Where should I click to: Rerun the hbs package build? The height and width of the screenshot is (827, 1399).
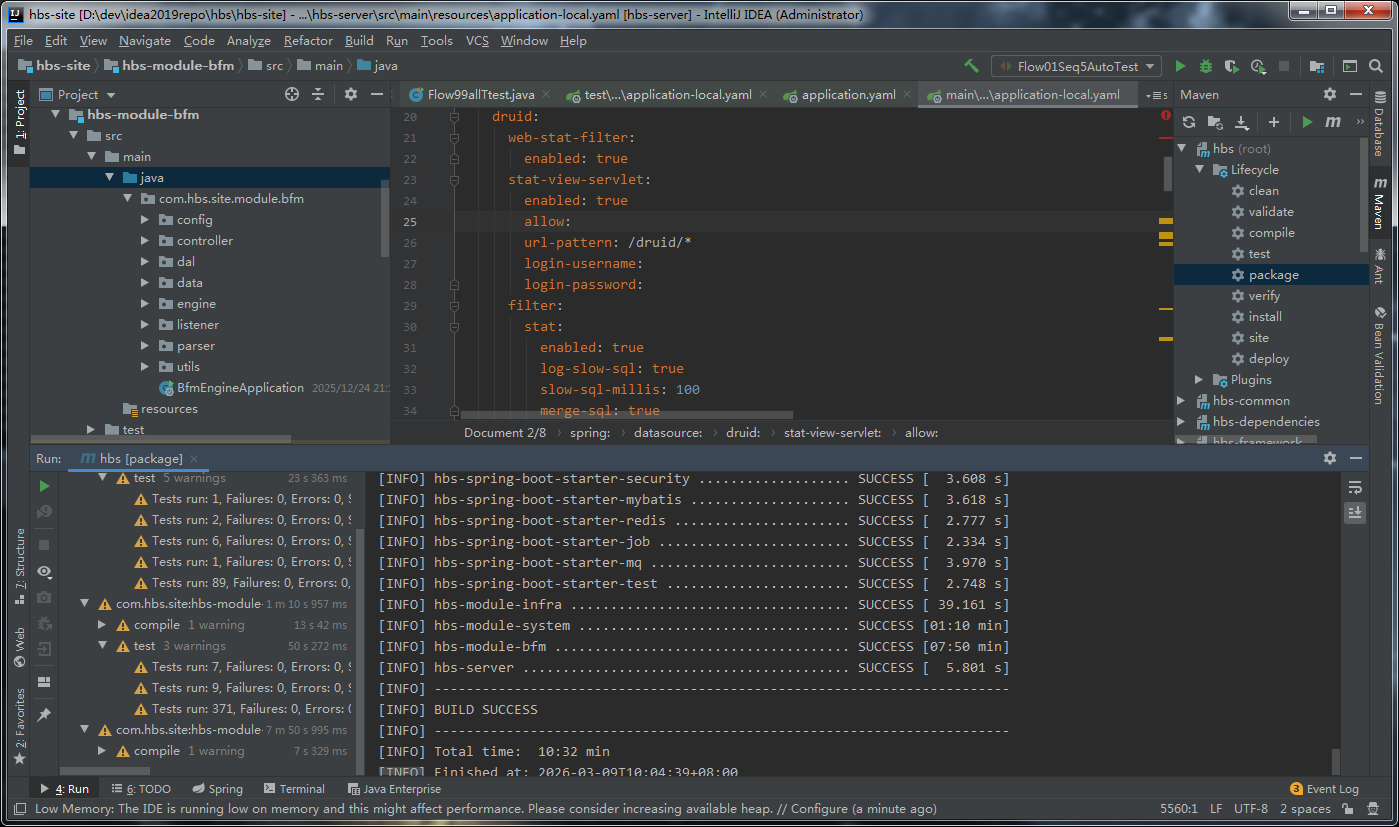[44, 486]
